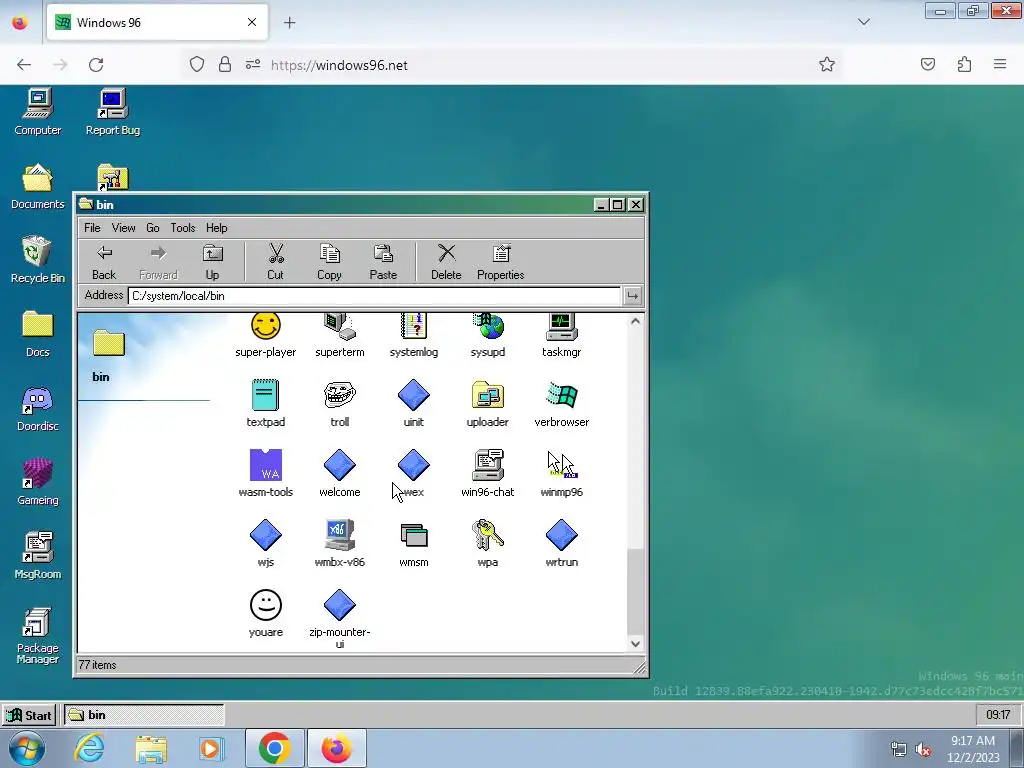The image size is (1024, 768).
Task: Select the youare smiley icon
Action: pos(266,605)
